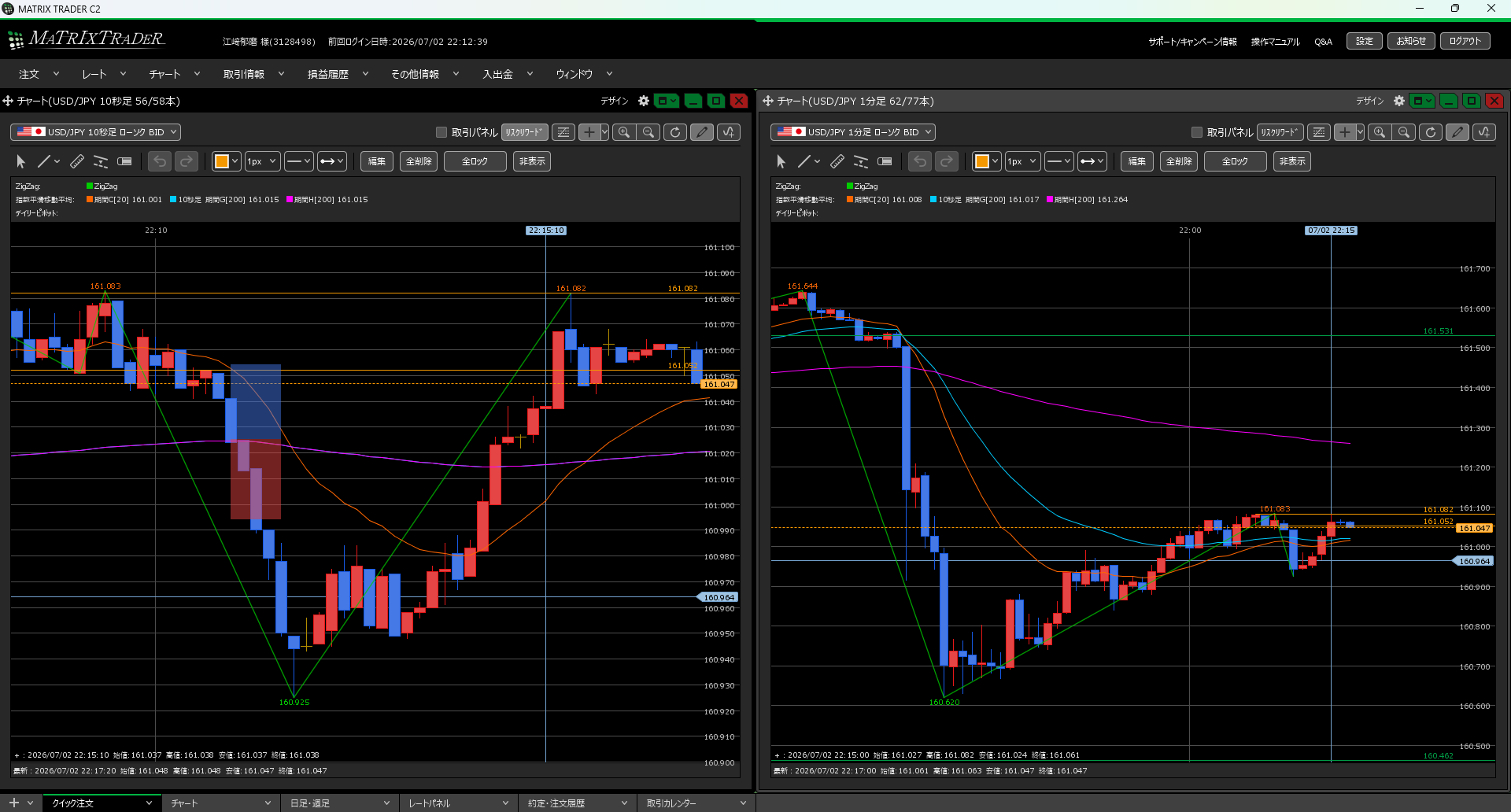Open the 取引情報 menu
Viewport: 1511px width, 812px height.
[x=253, y=74]
